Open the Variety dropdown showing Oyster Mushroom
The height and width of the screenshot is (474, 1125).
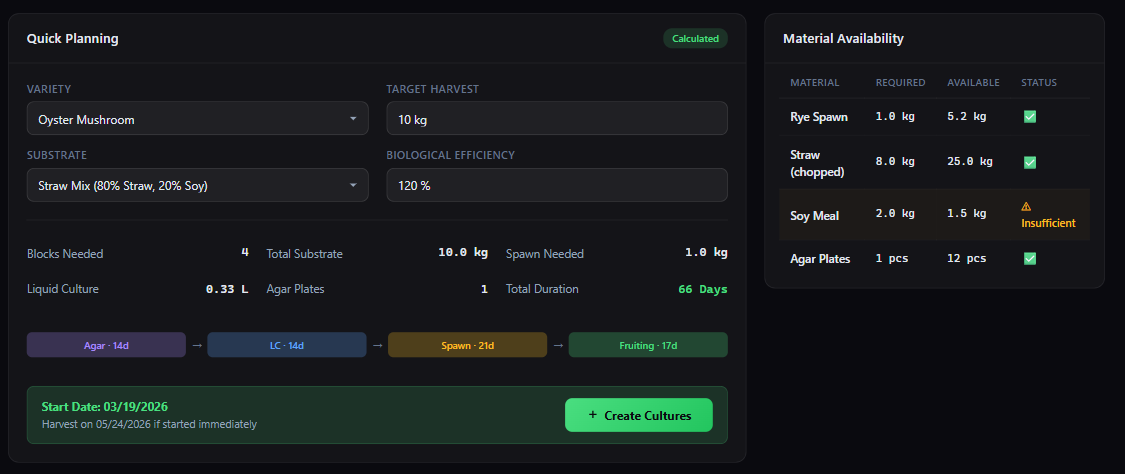point(197,119)
